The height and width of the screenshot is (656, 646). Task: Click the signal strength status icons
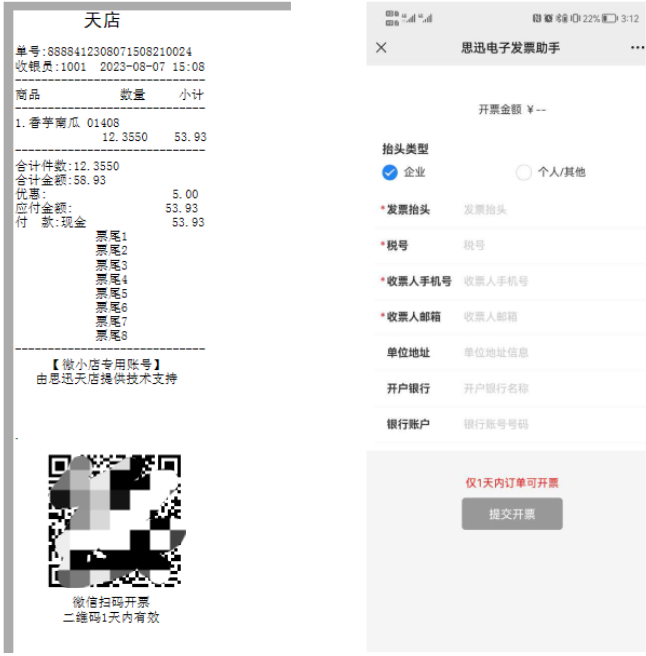(x=417, y=18)
